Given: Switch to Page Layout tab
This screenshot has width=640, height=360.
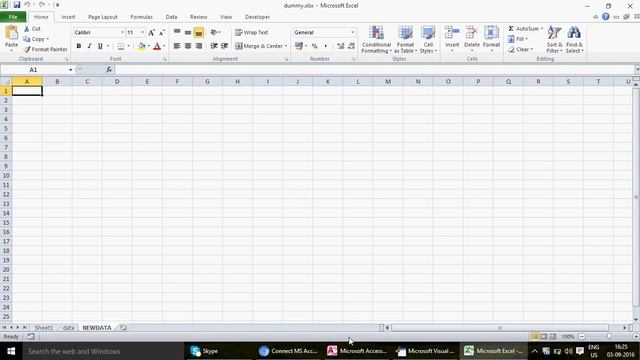Looking at the screenshot, I should coord(102,17).
